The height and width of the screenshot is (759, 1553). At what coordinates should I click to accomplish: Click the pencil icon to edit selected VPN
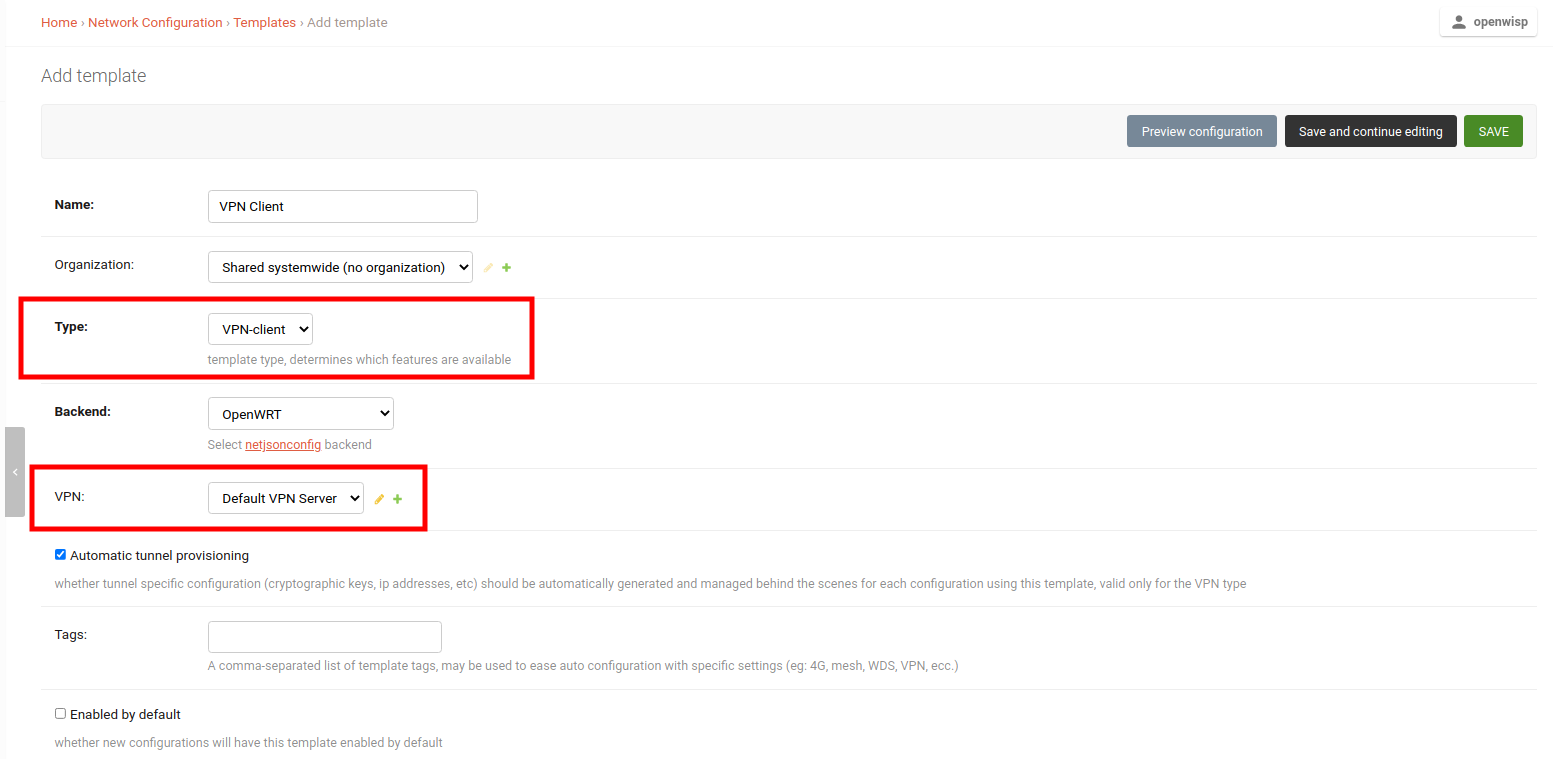click(379, 499)
